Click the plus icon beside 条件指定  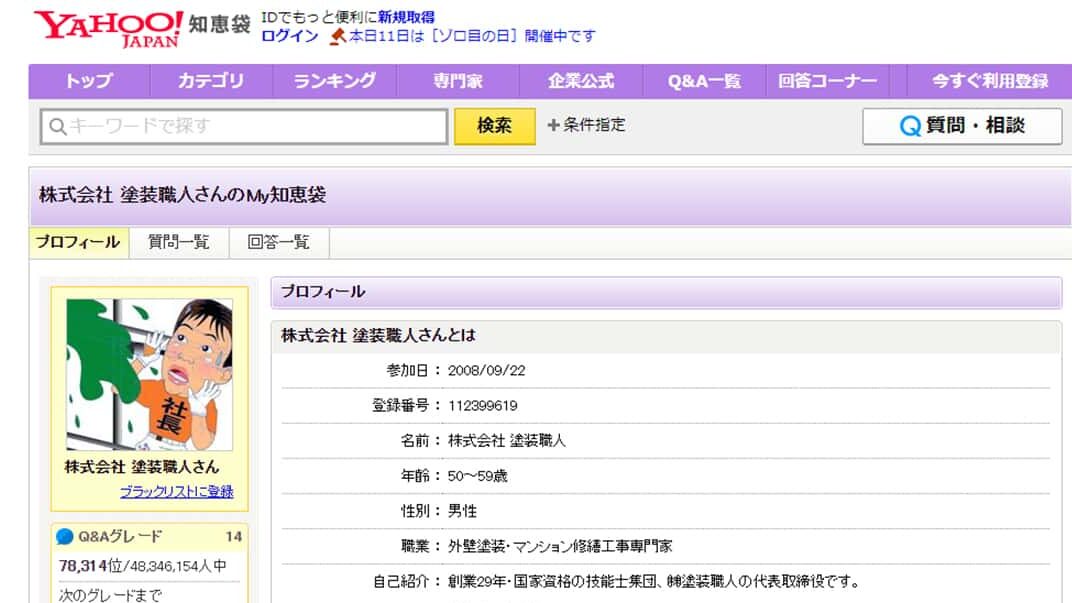(x=552, y=126)
